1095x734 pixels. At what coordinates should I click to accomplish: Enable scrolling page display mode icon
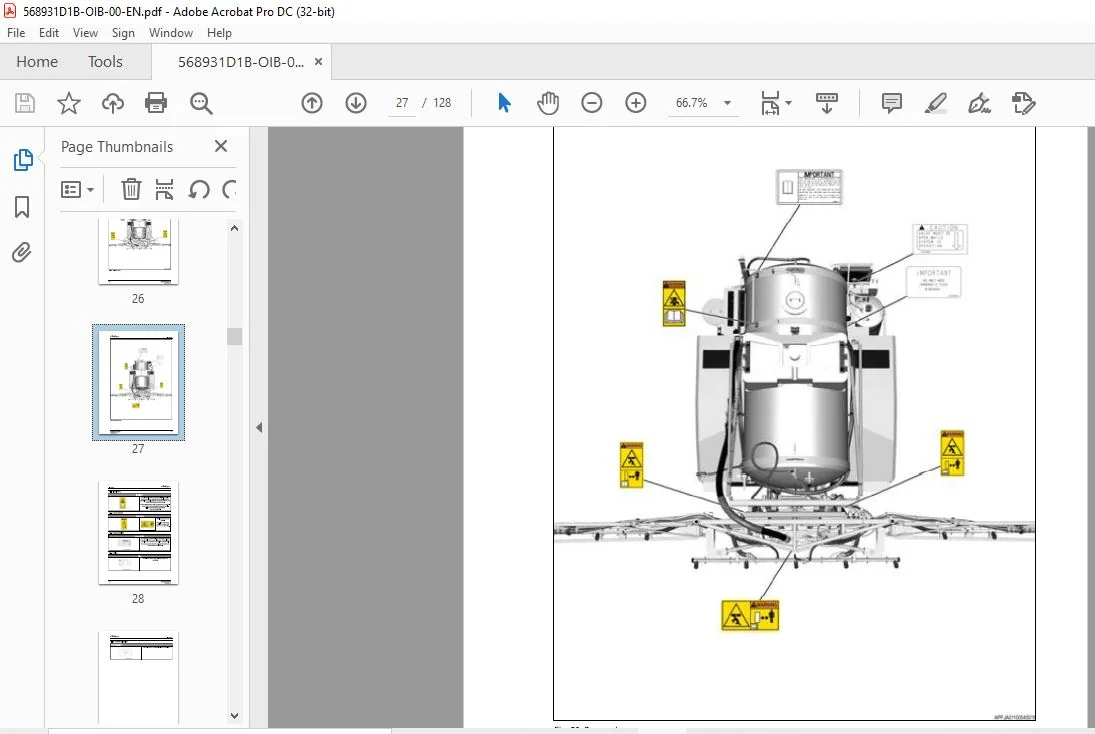[827, 103]
